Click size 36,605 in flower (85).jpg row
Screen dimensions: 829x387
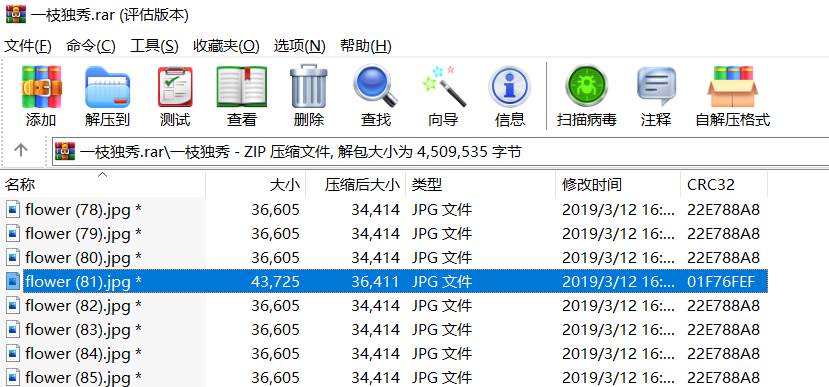[x=275, y=377]
